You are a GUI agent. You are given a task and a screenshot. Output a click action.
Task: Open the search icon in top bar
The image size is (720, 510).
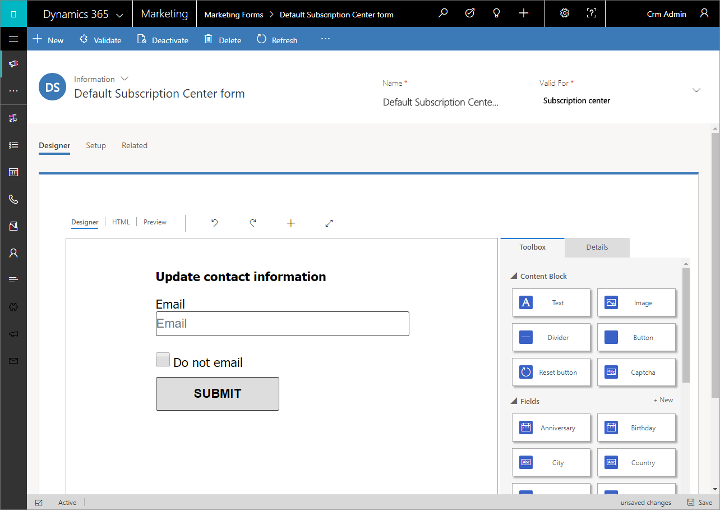tap(444, 14)
